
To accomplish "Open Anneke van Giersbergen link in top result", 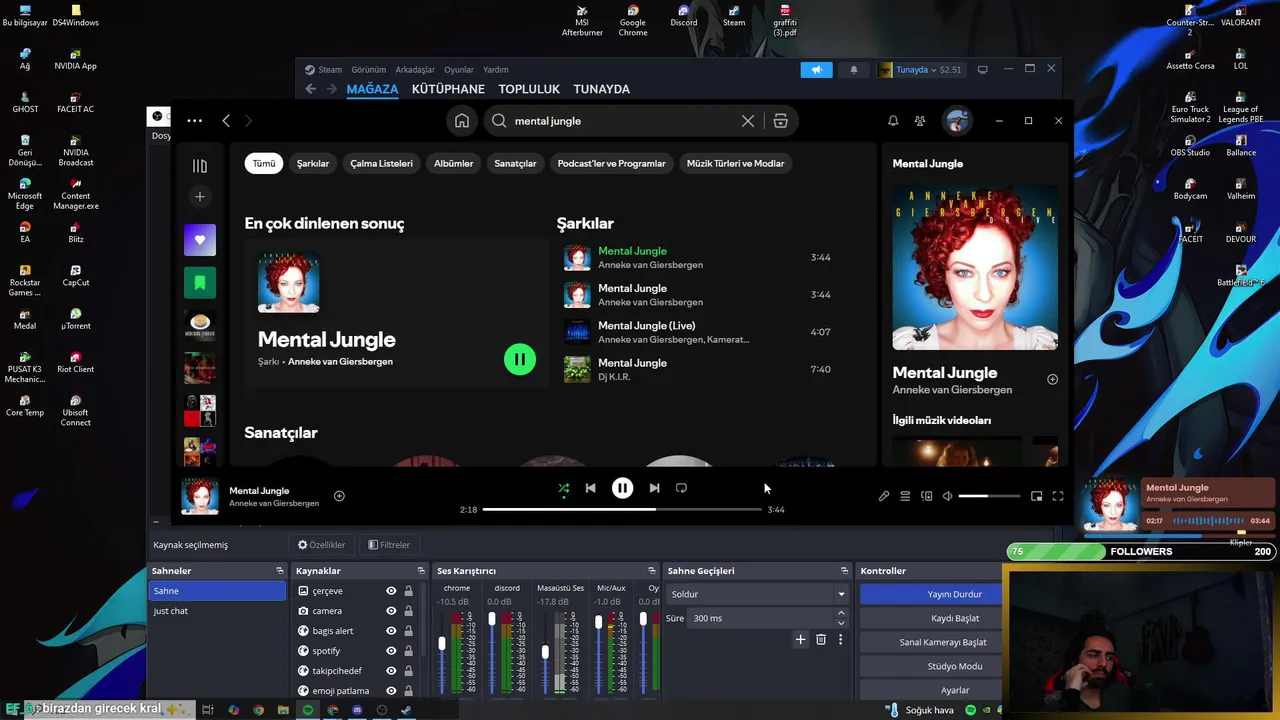I will (x=340, y=362).
